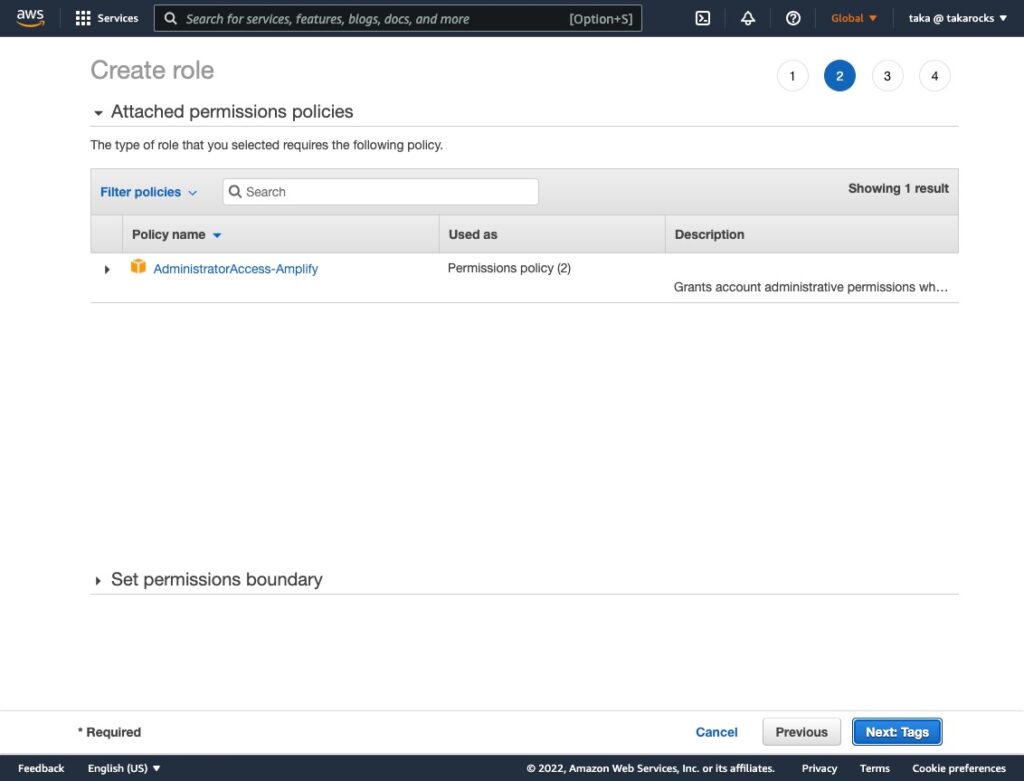Click the search bar magnifier icon
The height and width of the screenshot is (781, 1024).
coord(170,18)
